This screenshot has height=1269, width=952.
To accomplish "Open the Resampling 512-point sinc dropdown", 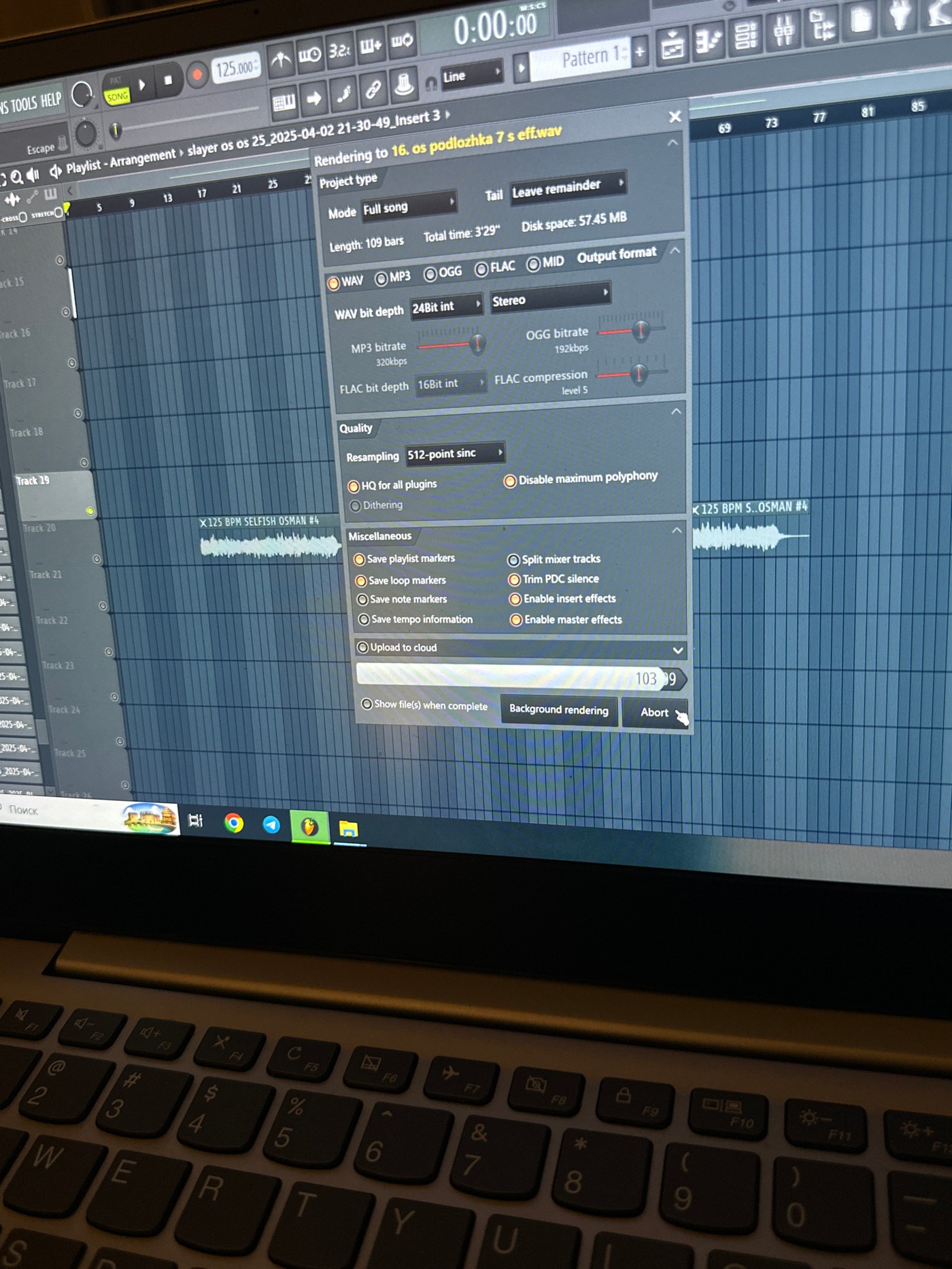I will [x=455, y=454].
